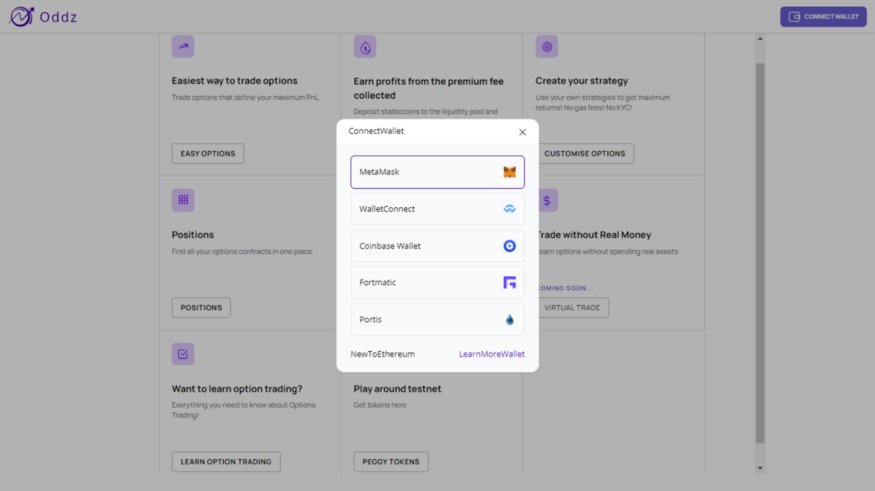
Task: Click the NewToEthereum text
Action: 383,354
